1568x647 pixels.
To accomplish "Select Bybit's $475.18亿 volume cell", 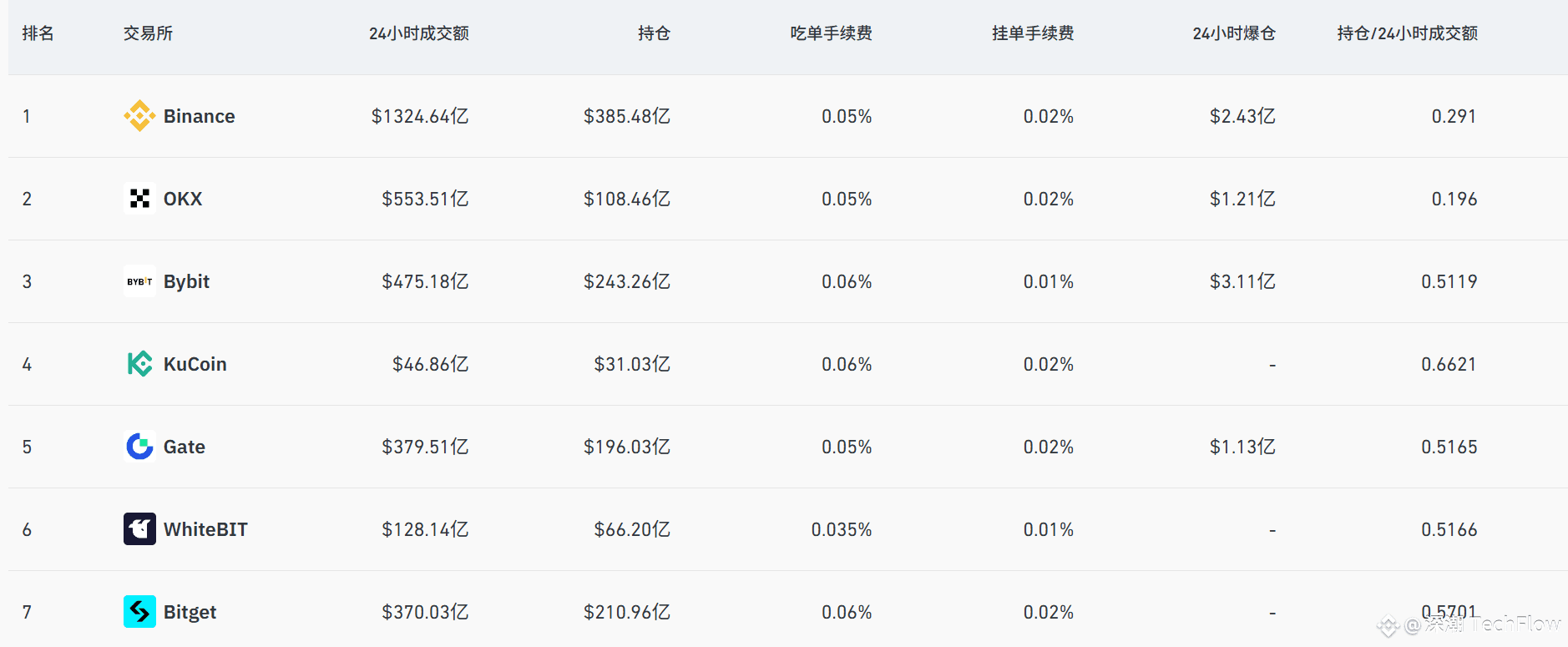I will [425, 281].
